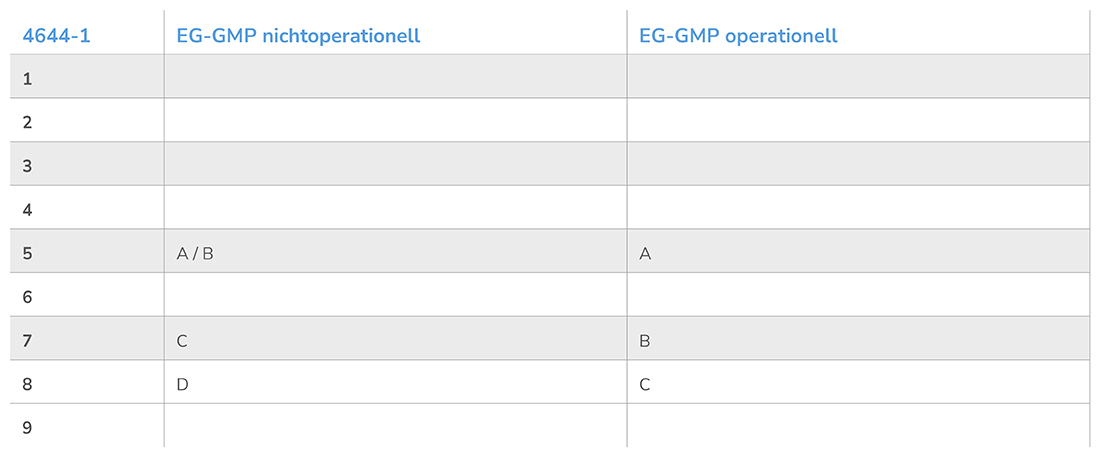Select the "C" cell under nichtoperationell
1100x457 pixels.
[x=182, y=341]
